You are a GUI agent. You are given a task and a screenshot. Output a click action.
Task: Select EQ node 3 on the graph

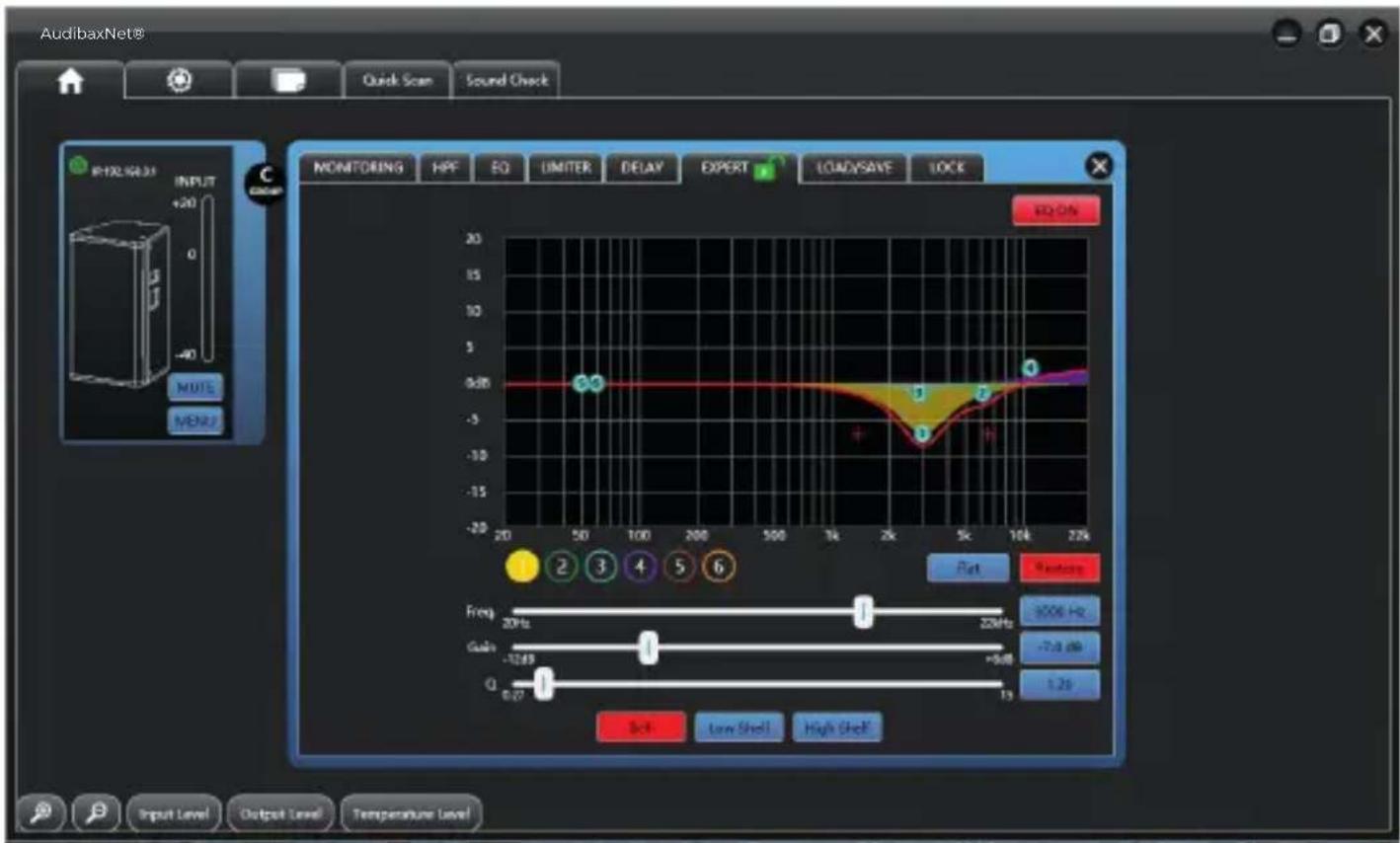tap(918, 393)
